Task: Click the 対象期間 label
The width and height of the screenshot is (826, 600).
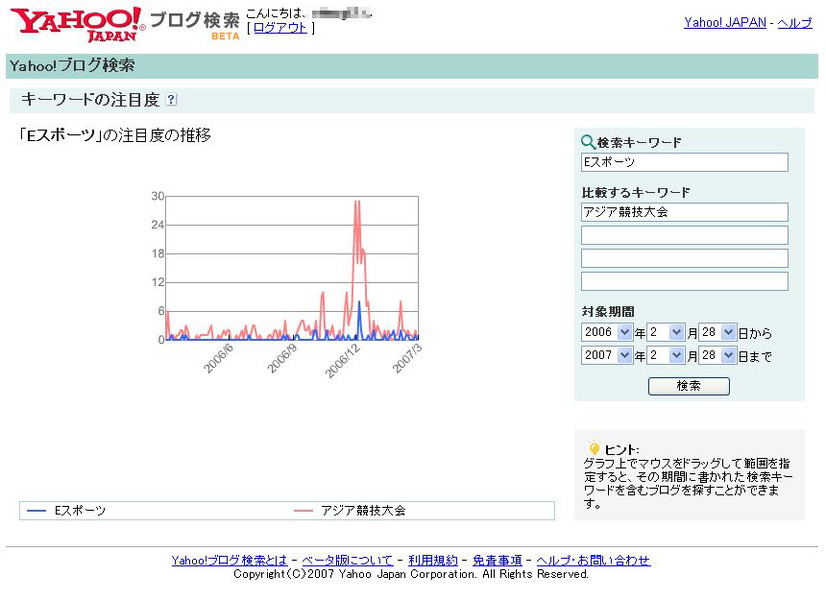Action: point(608,311)
